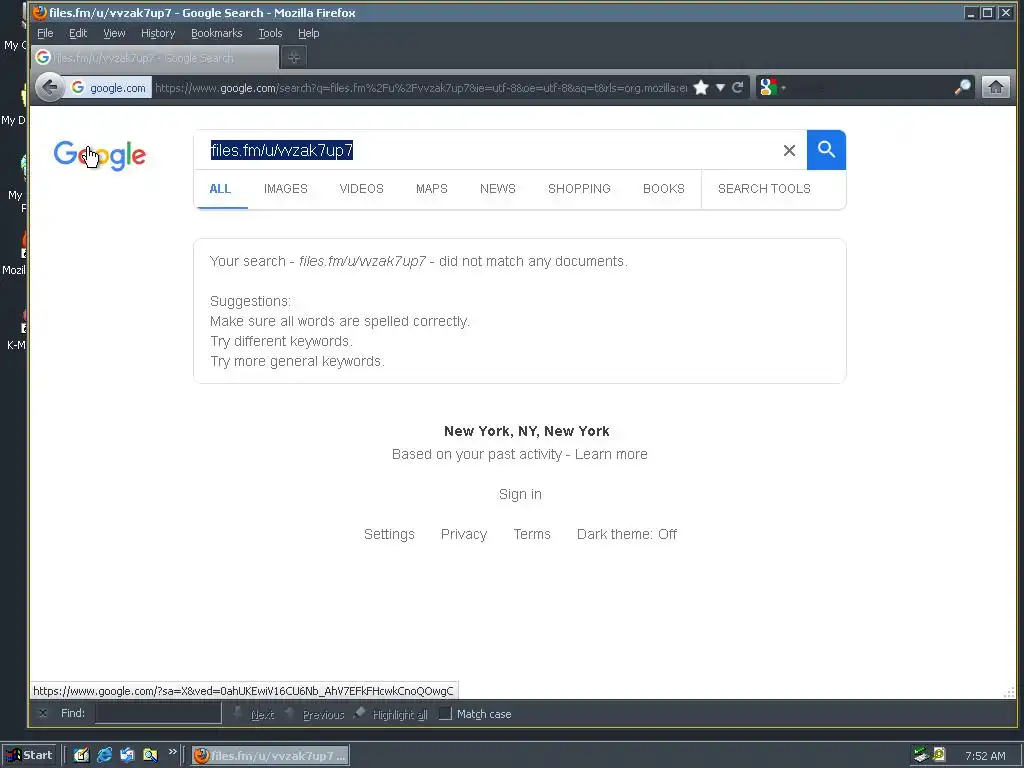
Task: Toggle Dark theme: Off link
Action: [627, 534]
